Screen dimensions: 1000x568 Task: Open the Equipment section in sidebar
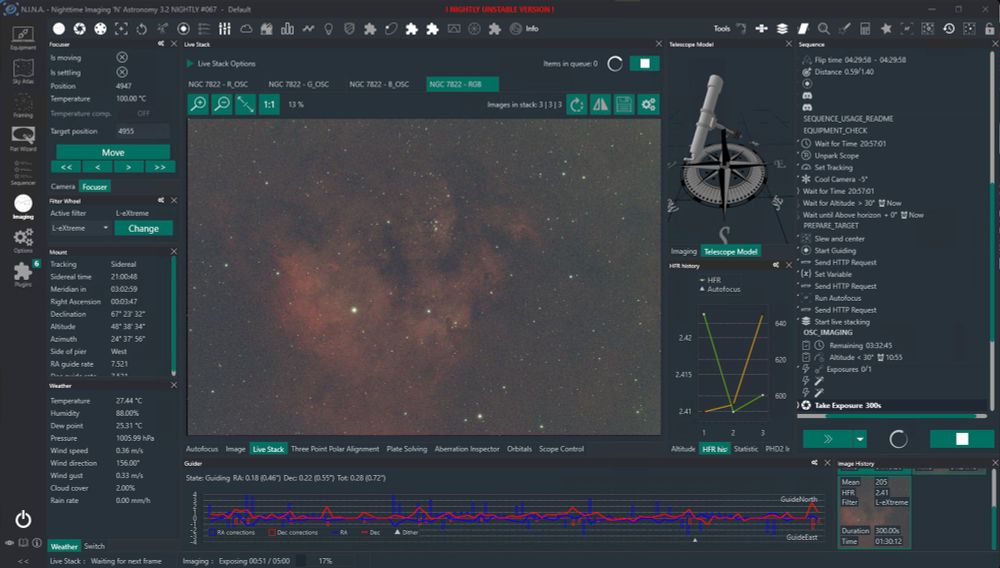[23, 37]
